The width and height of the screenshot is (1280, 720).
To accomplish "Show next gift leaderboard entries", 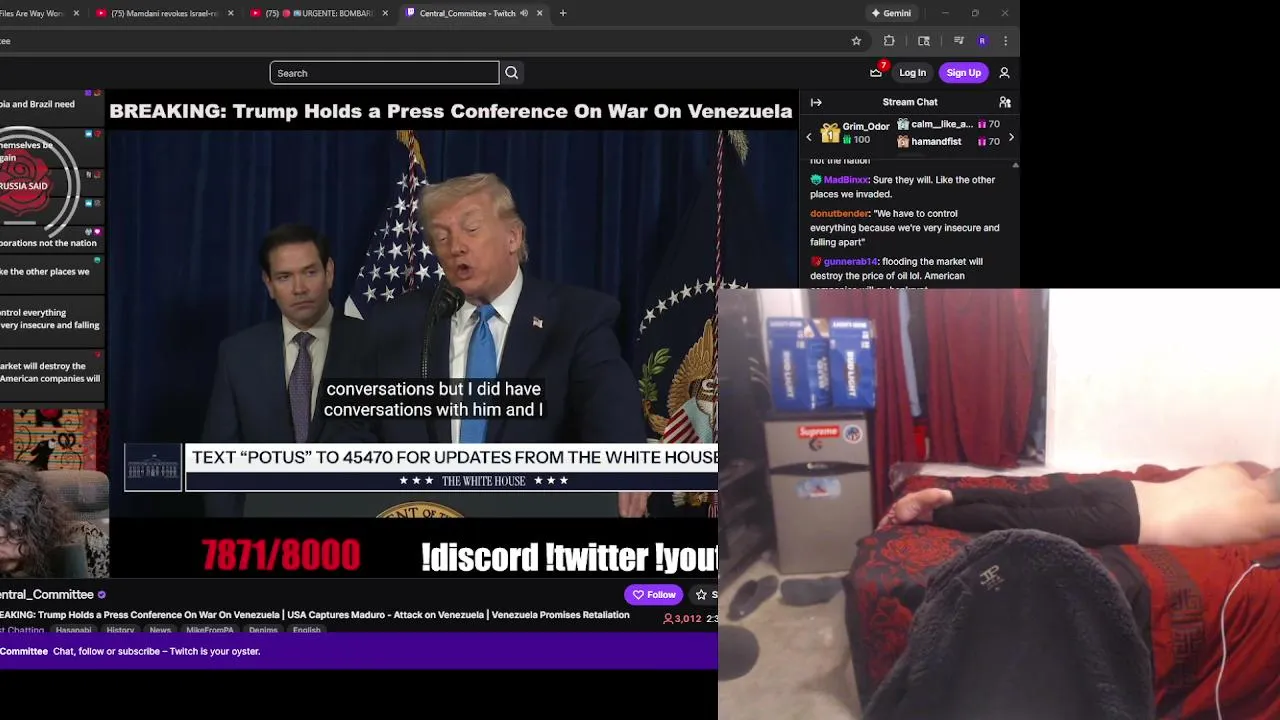I will point(1011,137).
